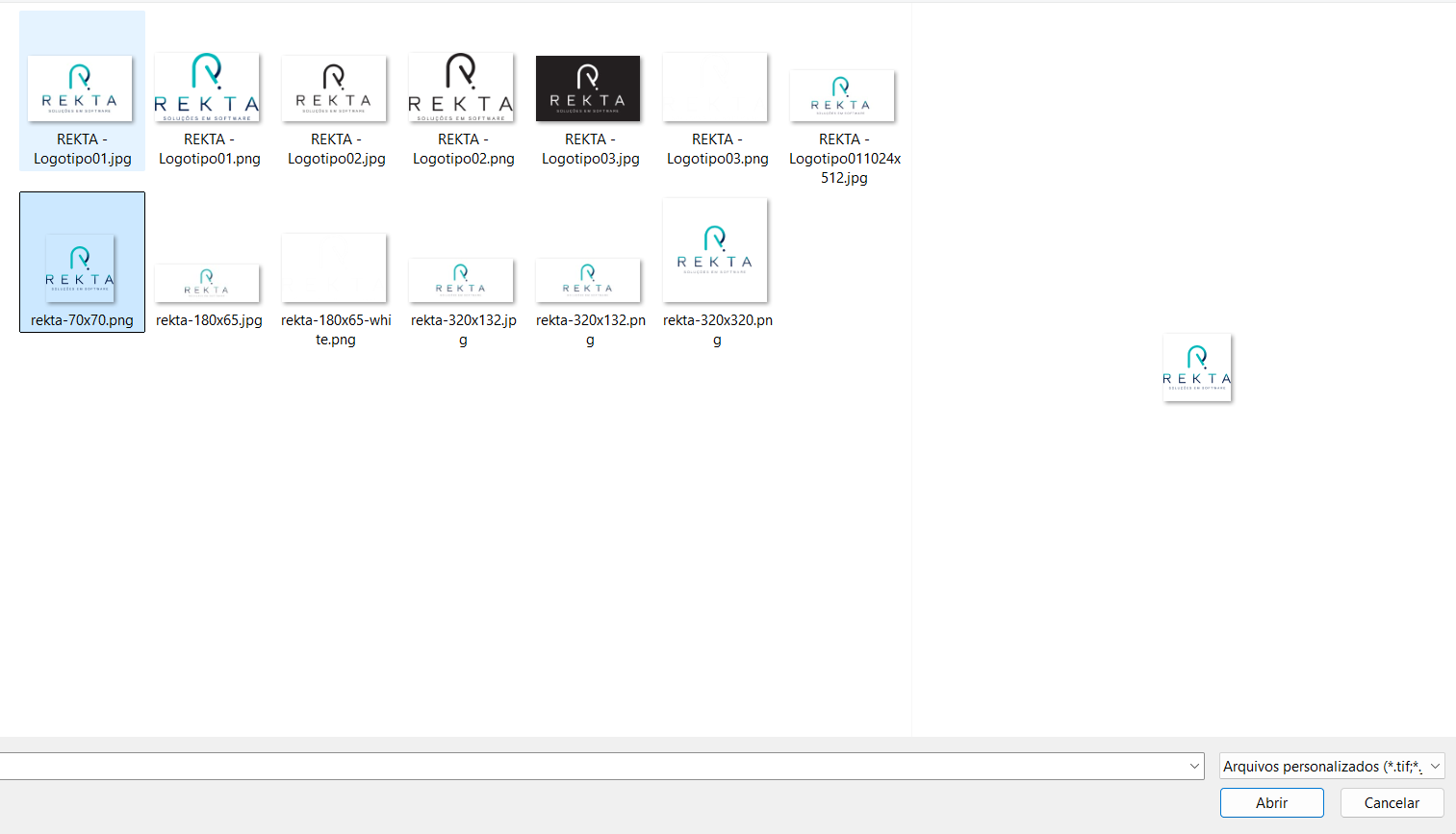Viewport: 1456px width, 834px height.
Task: Click the rekta-70x70.png filename label
Action: tap(82, 320)
